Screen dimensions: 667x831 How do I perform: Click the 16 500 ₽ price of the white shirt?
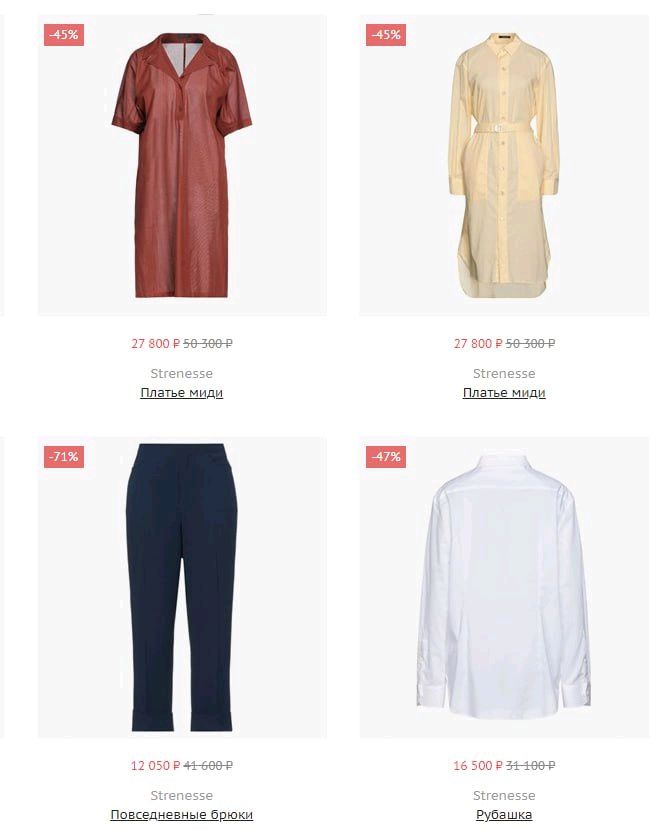coord(478,766)
